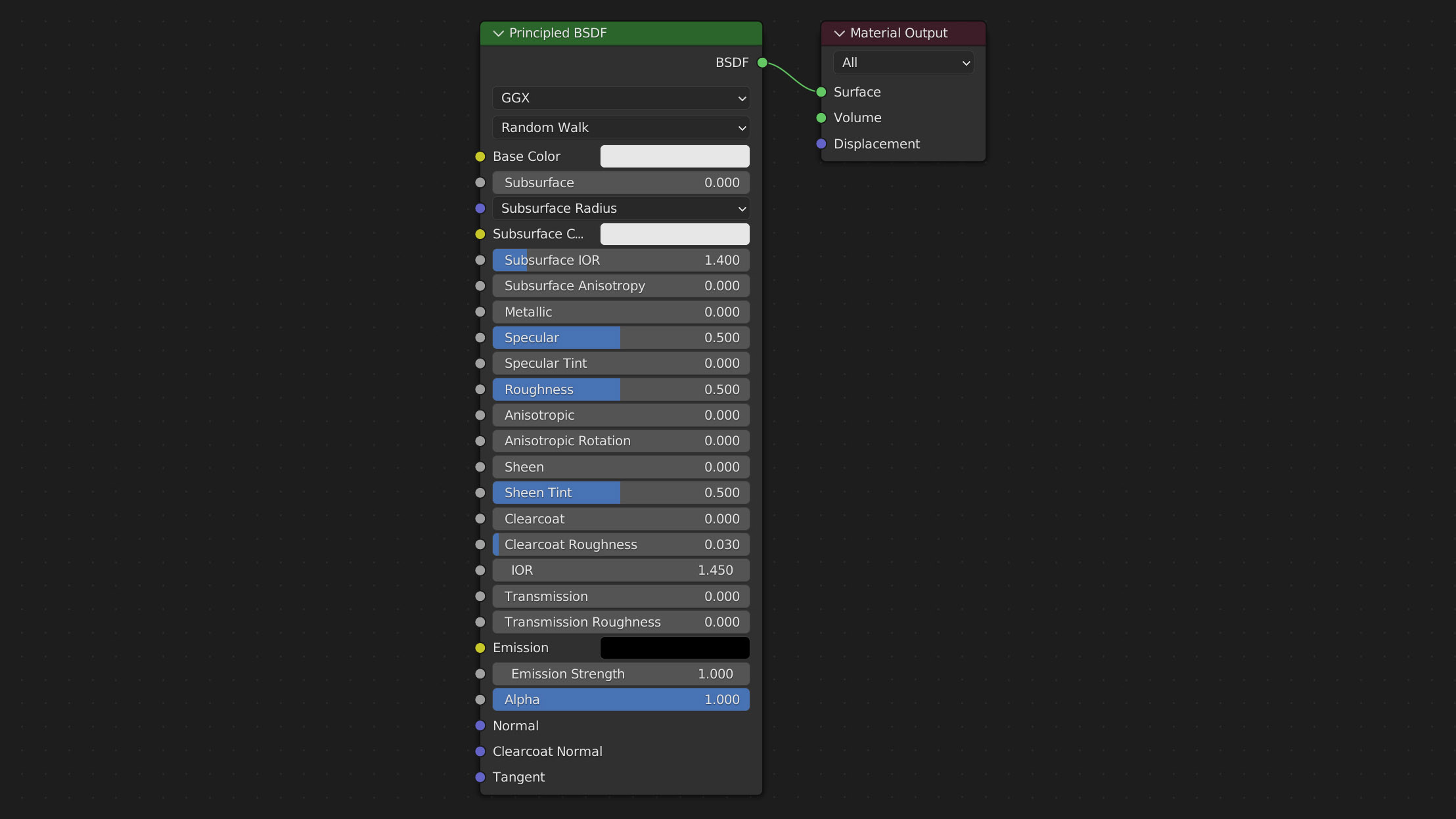This screenshot has width=1456, height=819.
Task: Click the Clearcoat Roughness slider
Action: point(621,544)
